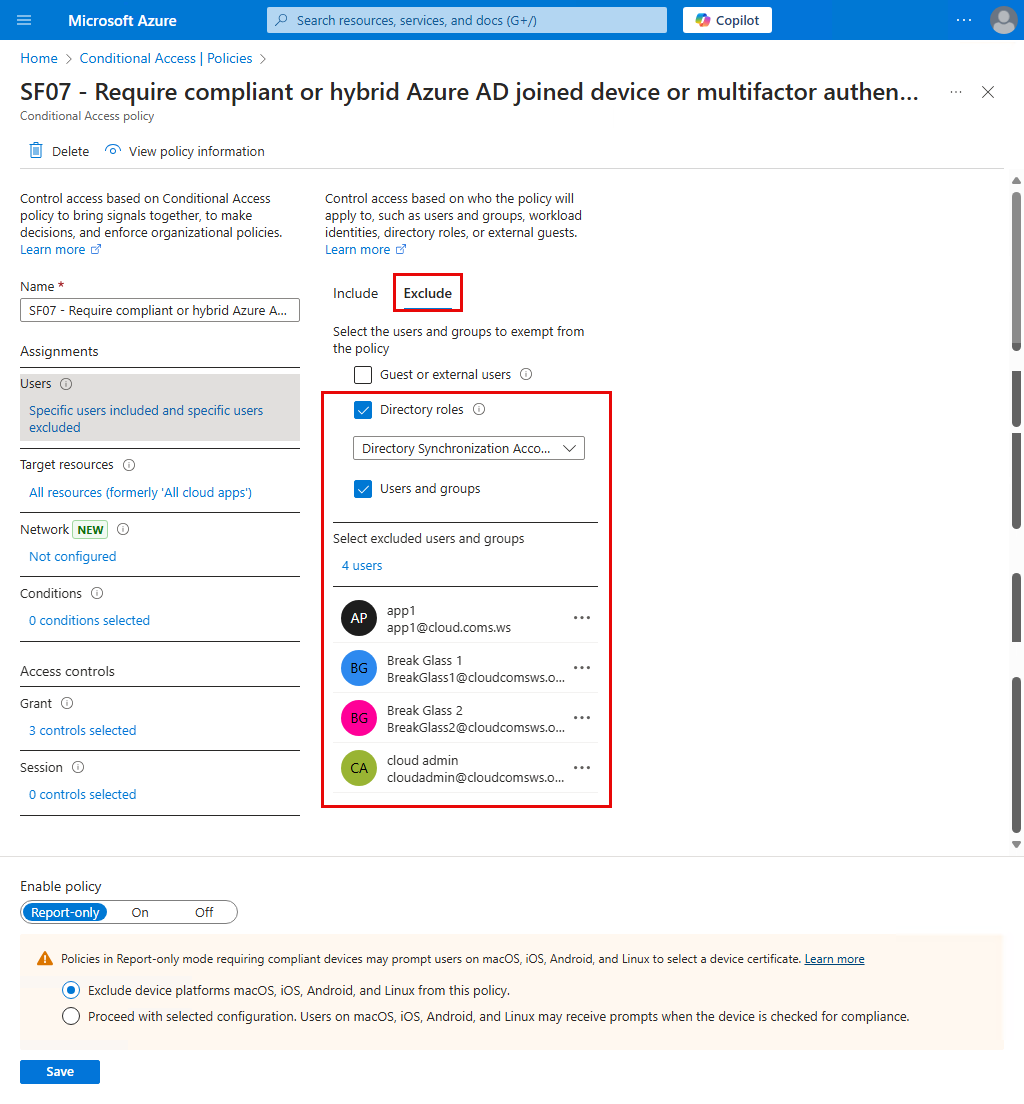Screen dimensions: 1024x1104
Task: Open the hamburger portal menu
Action: [x=24, y=20]
